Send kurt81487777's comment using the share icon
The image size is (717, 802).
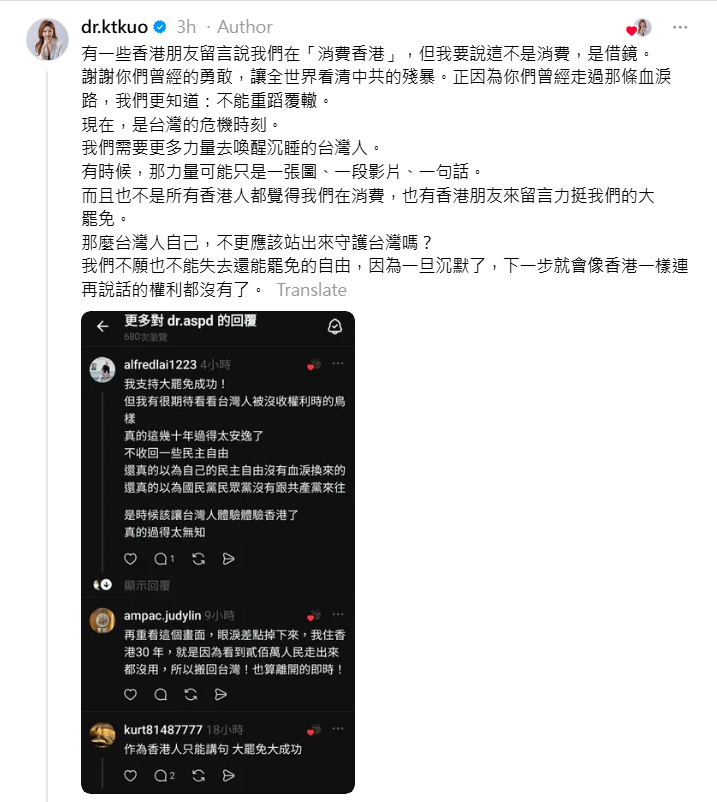click(229, 776)
